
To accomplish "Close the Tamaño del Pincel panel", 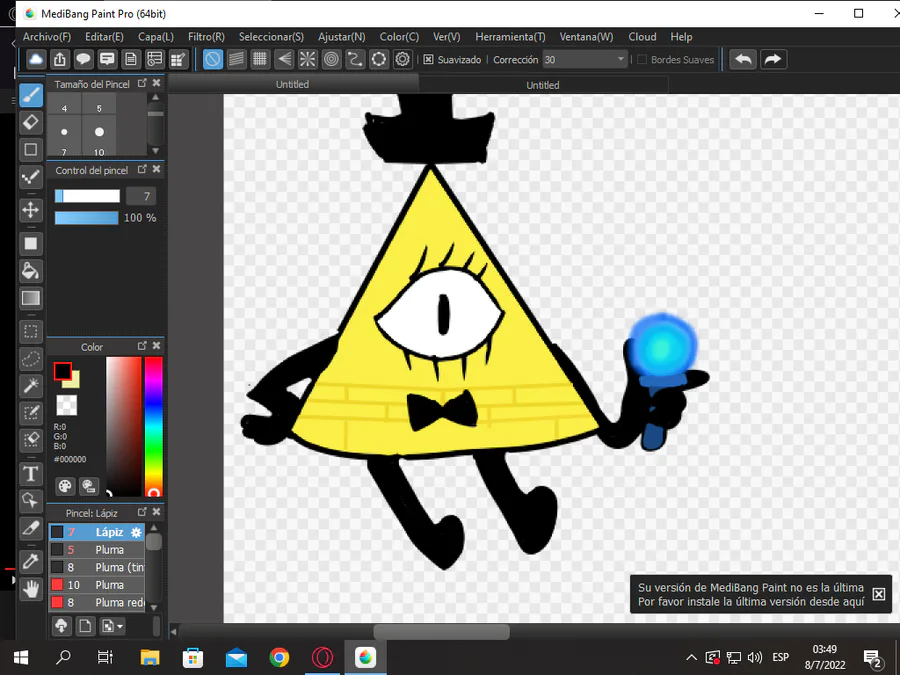I will pyautogui.click(x=156, y=83).
